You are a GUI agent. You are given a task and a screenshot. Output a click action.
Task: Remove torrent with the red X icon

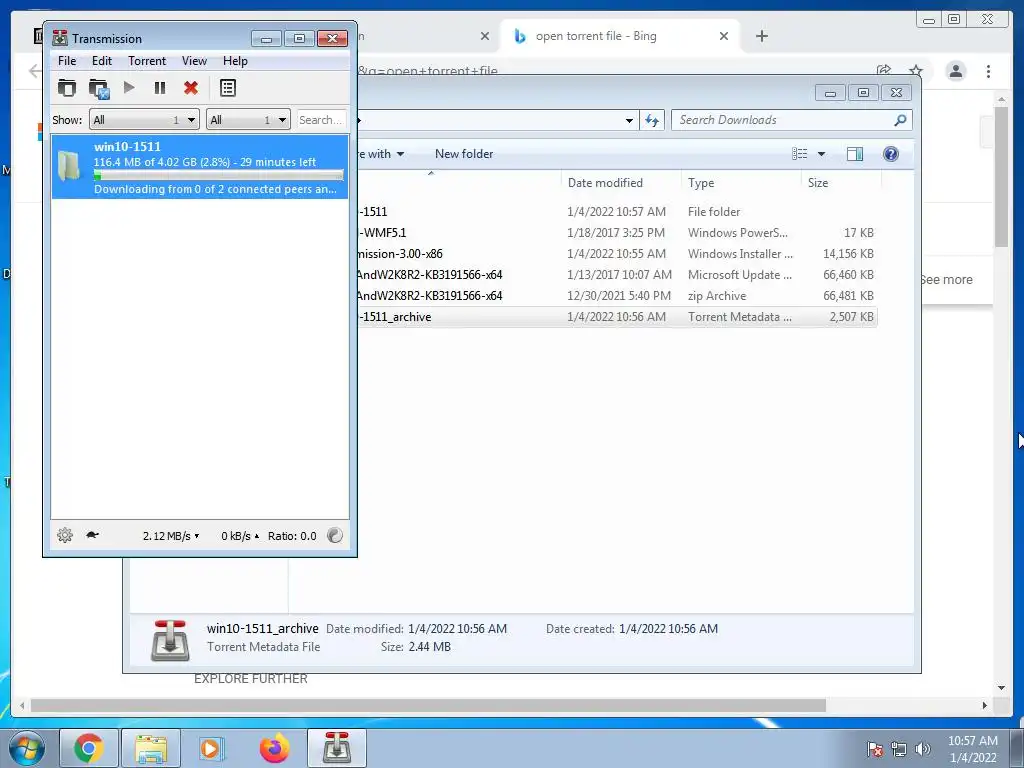191,88
